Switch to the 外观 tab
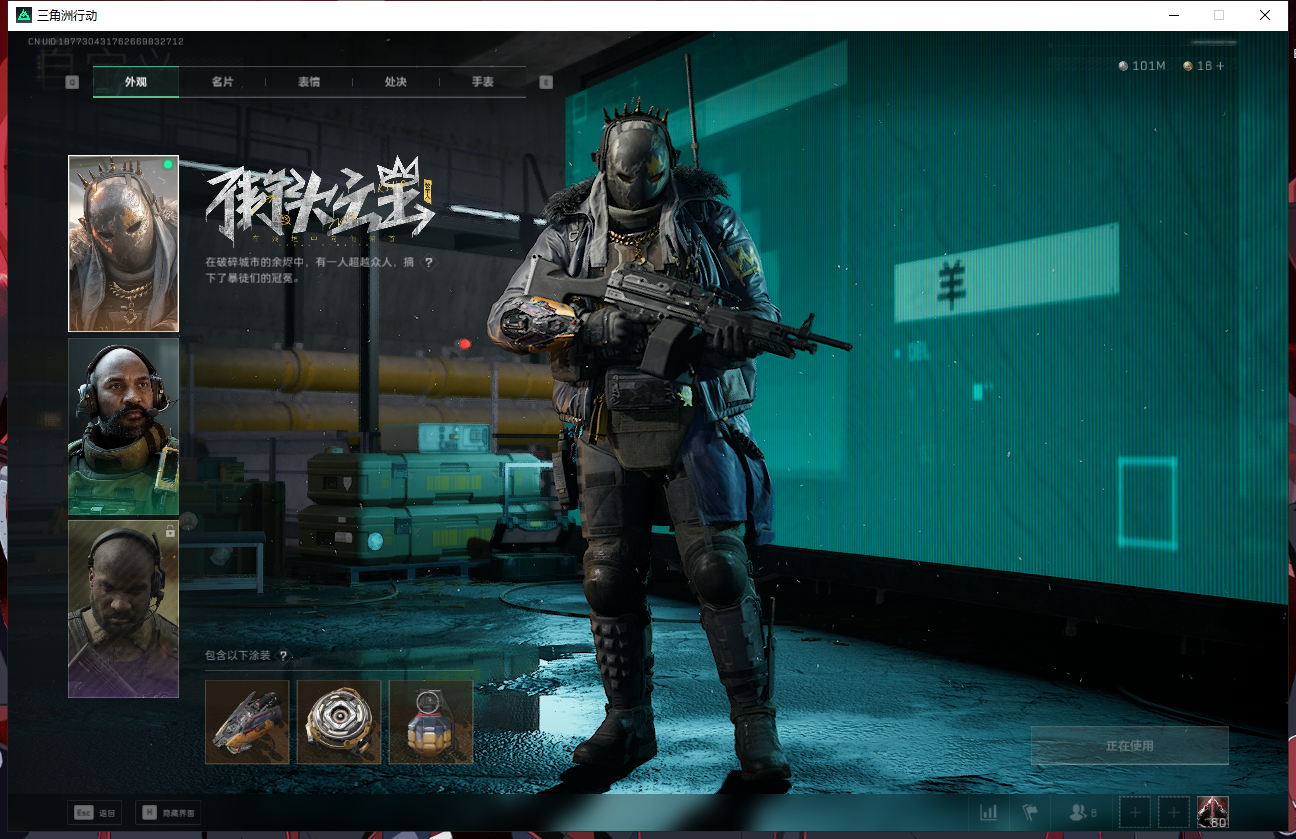The image size is (1296, 839). coord(136,82)
